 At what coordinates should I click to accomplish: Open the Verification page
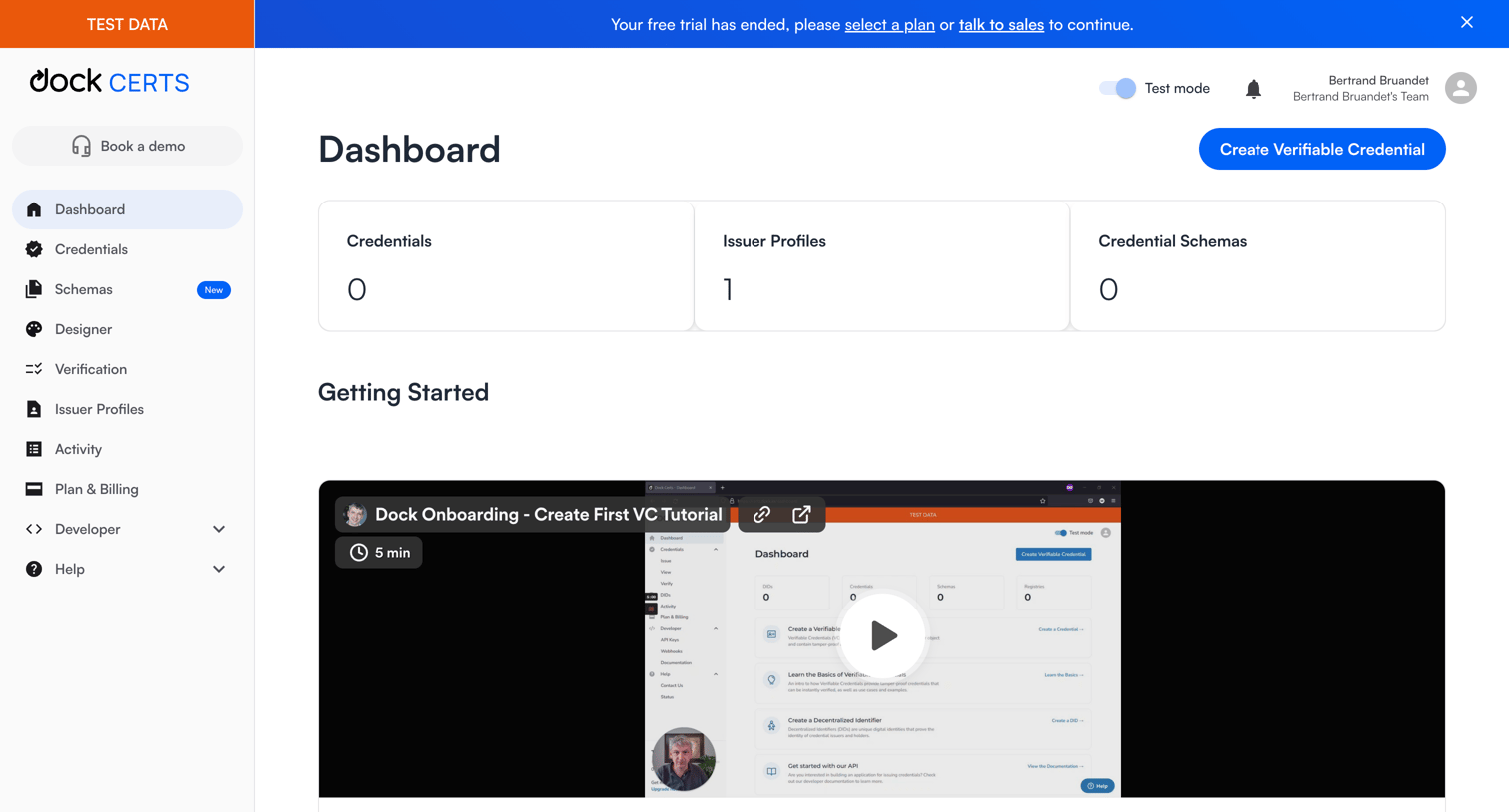tap(127, 369)
